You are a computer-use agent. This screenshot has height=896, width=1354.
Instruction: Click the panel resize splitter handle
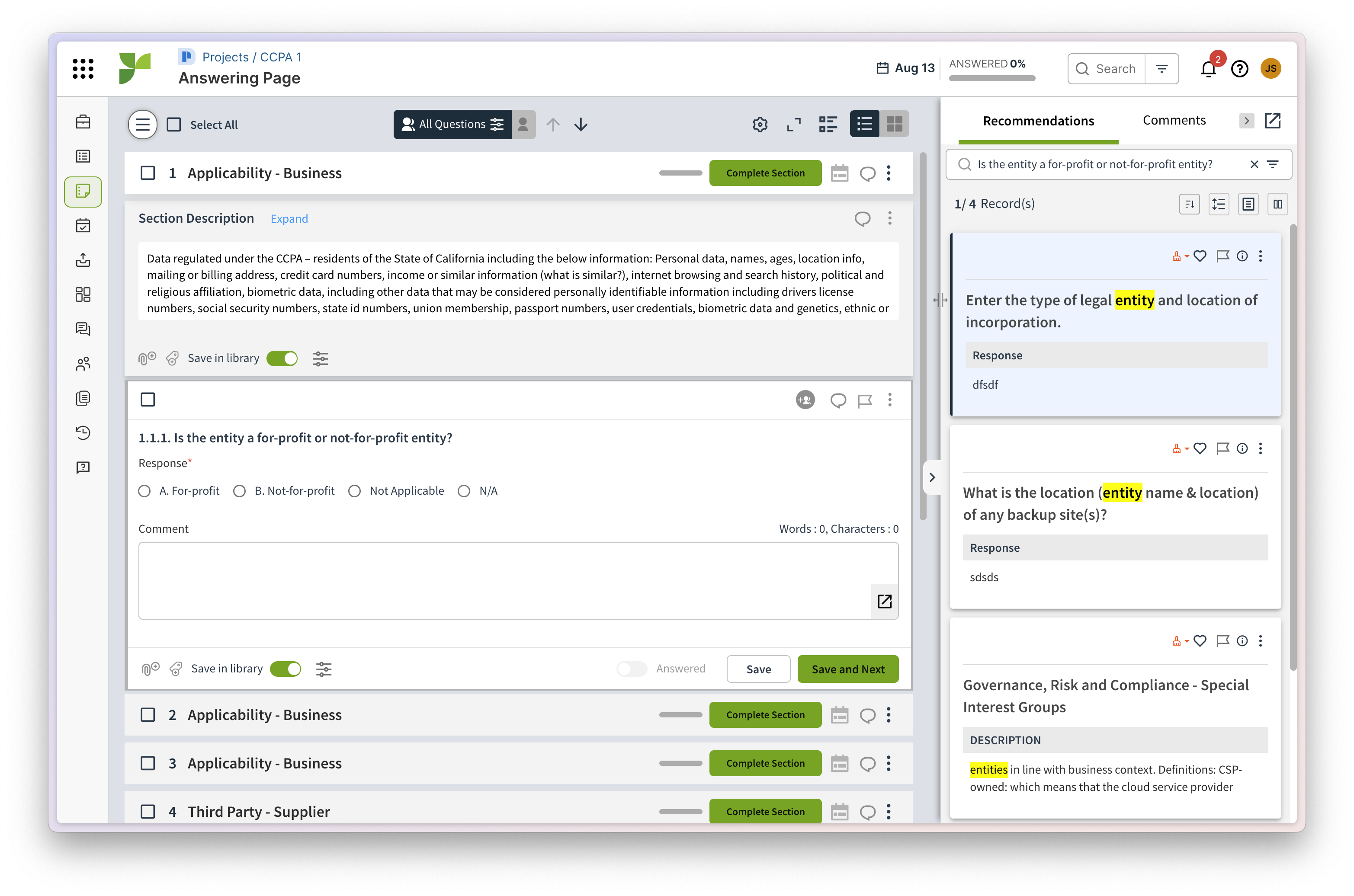(x=940, y=299)
